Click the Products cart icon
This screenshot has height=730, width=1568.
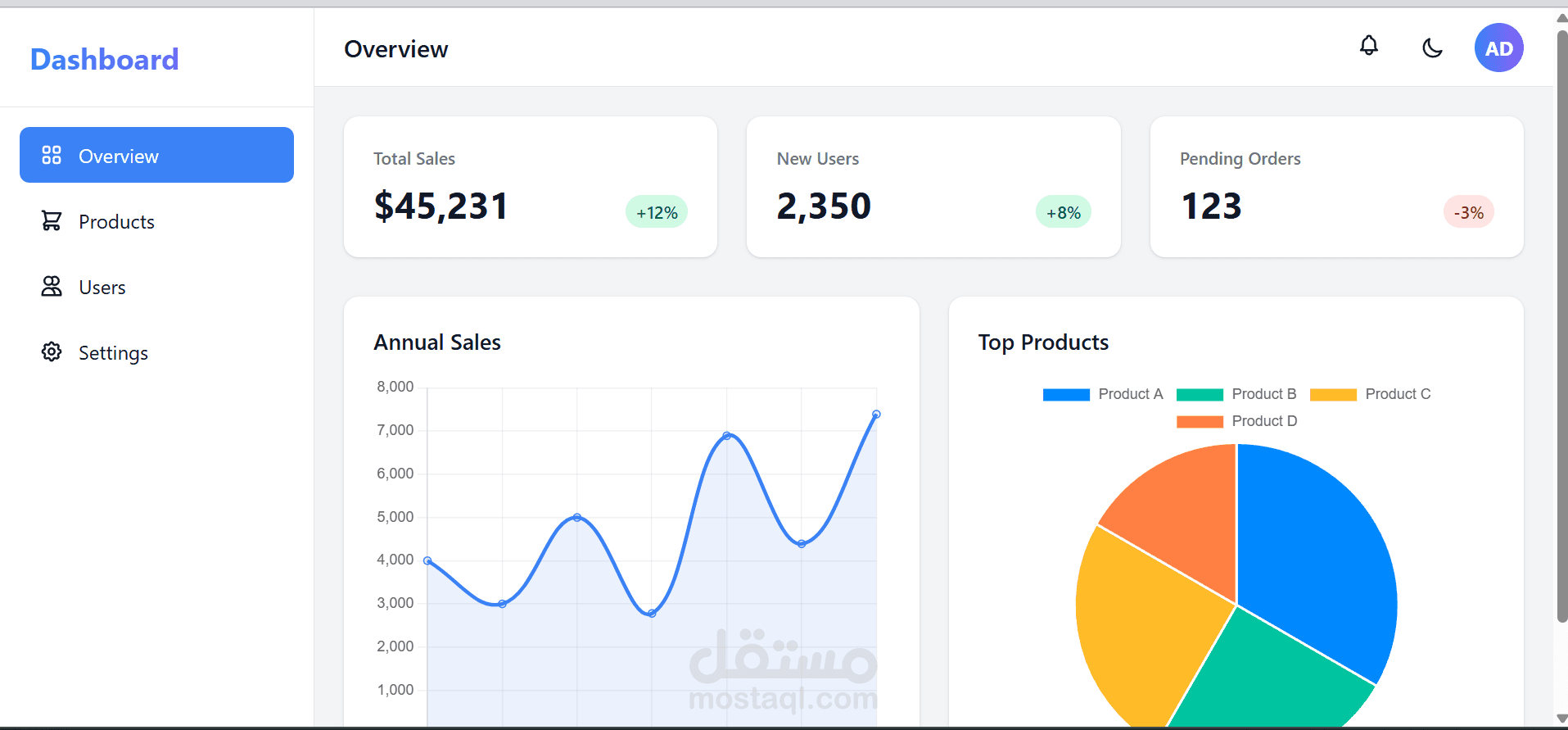click(52, 220)
